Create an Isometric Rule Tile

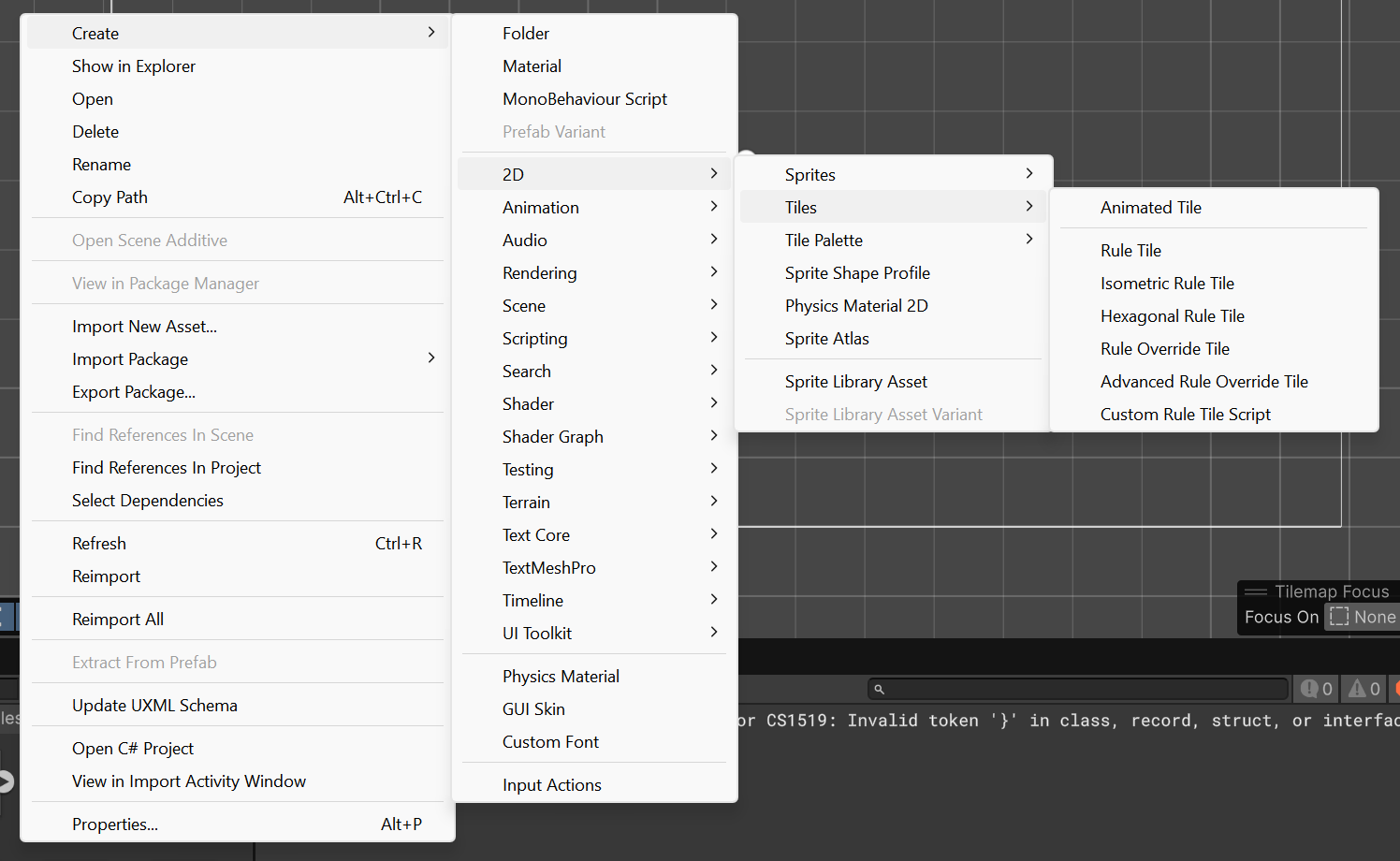pos(1167,284)
